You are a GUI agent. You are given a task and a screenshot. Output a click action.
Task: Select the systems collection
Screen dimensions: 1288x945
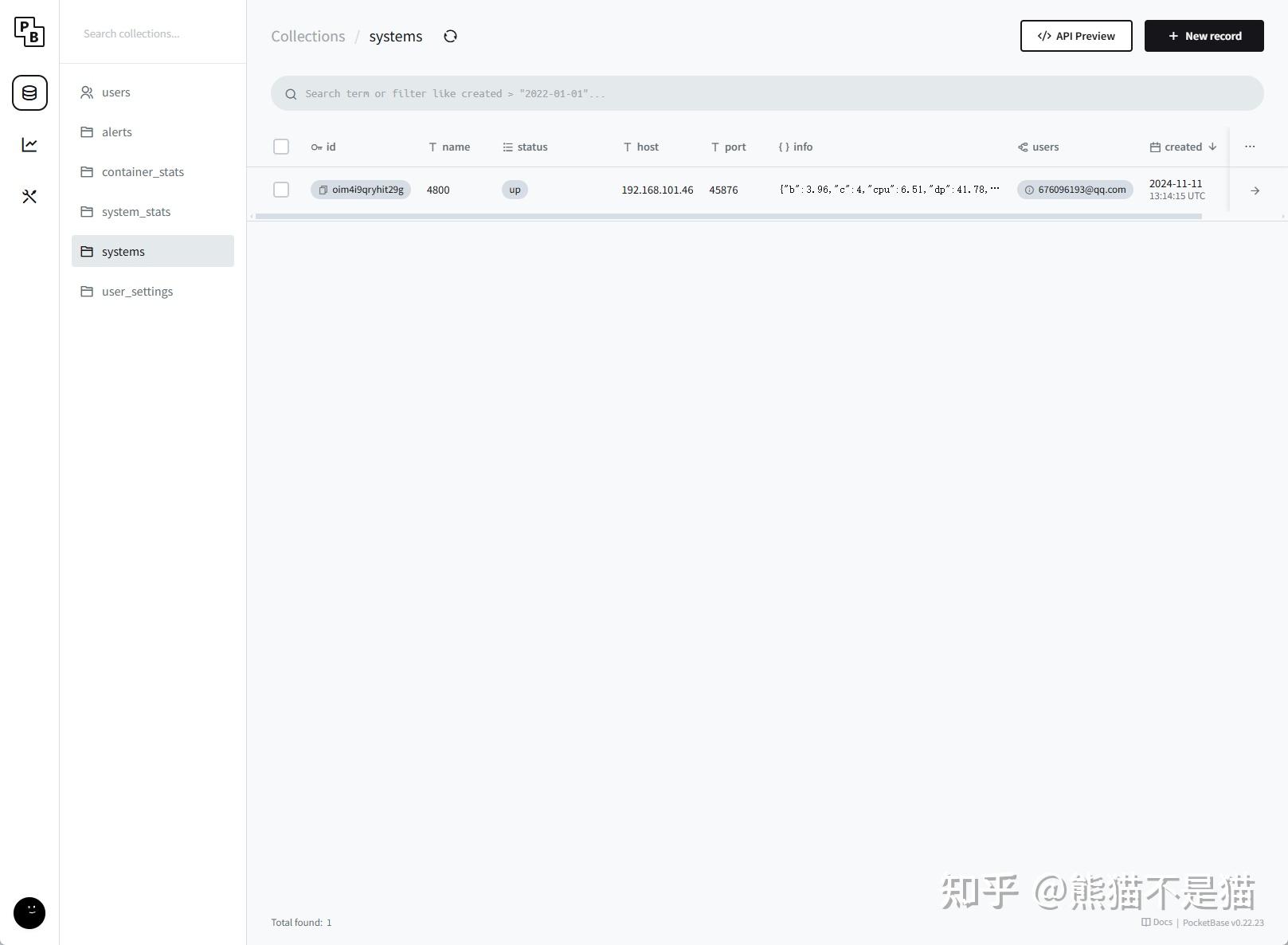pos(153,251)
